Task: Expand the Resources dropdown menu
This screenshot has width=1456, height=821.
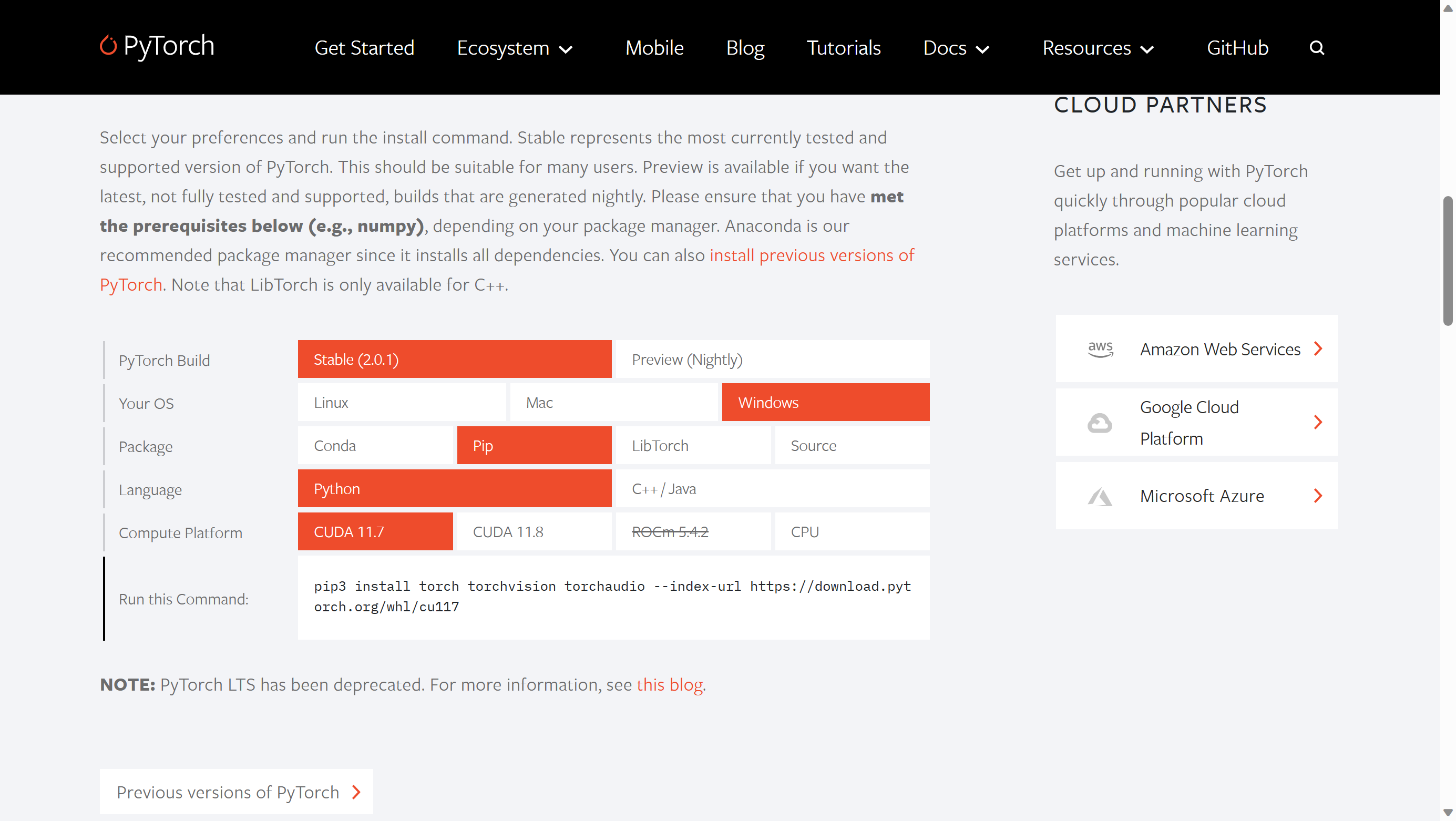Action: (x=1098, y=48)
